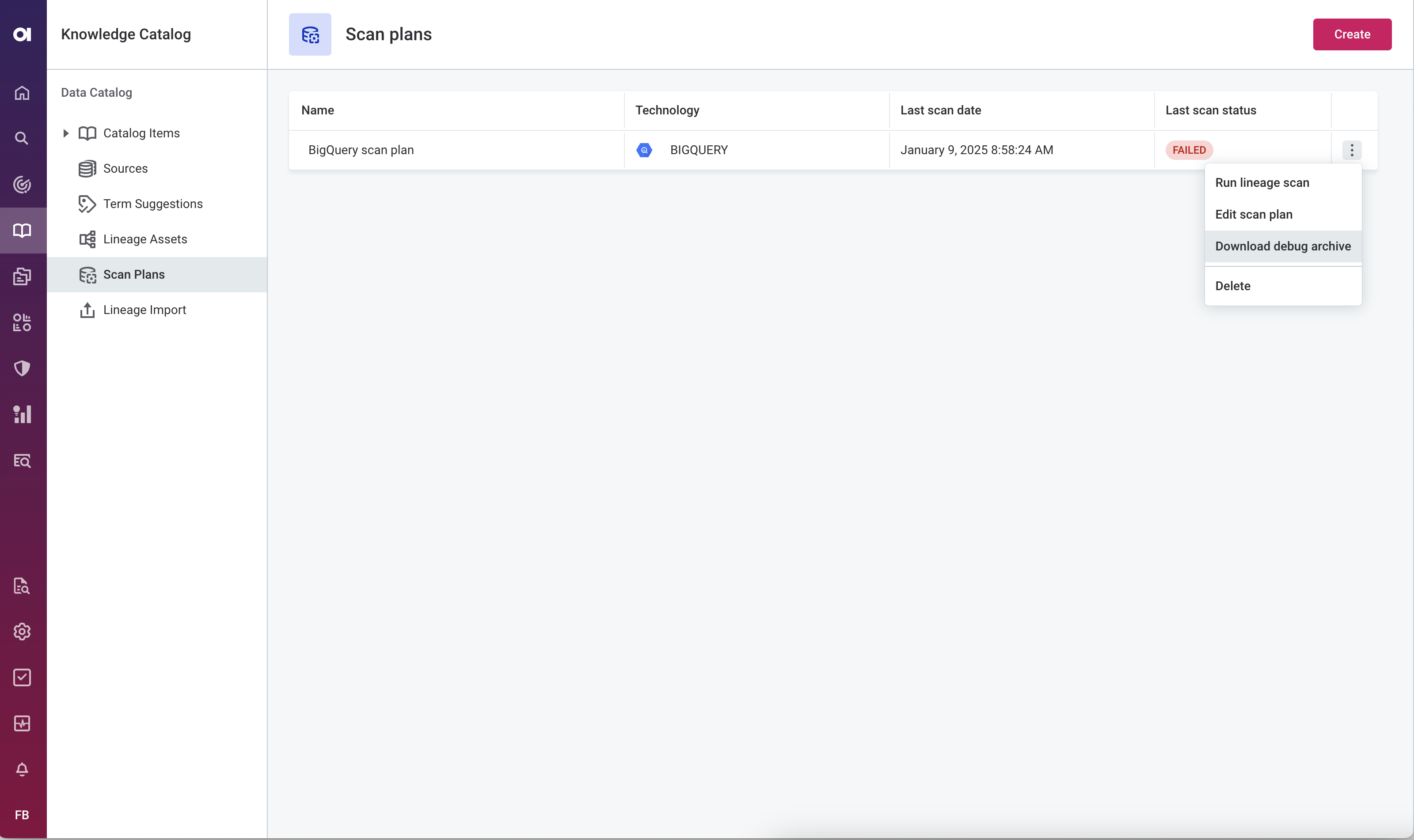
Task: Click the Sources sidebar icon
Action: coord(88,168)
